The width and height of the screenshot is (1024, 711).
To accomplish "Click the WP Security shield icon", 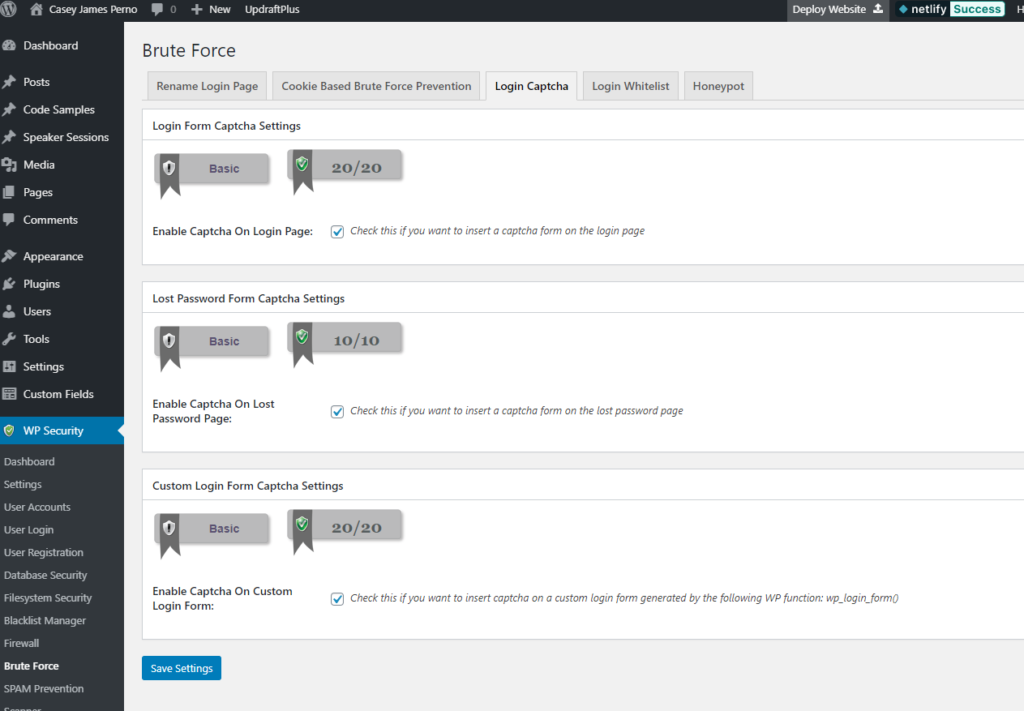I will coord(9,430).
